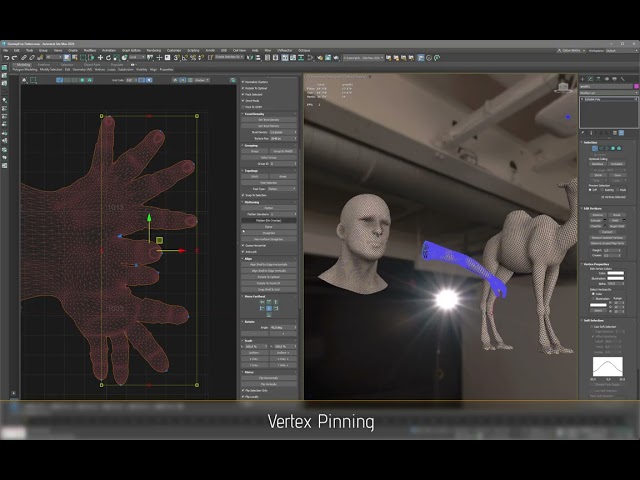Switch to the Freeform ribbon tab
This screenshot has height=480, width=640.
click(x=44, y=64)
